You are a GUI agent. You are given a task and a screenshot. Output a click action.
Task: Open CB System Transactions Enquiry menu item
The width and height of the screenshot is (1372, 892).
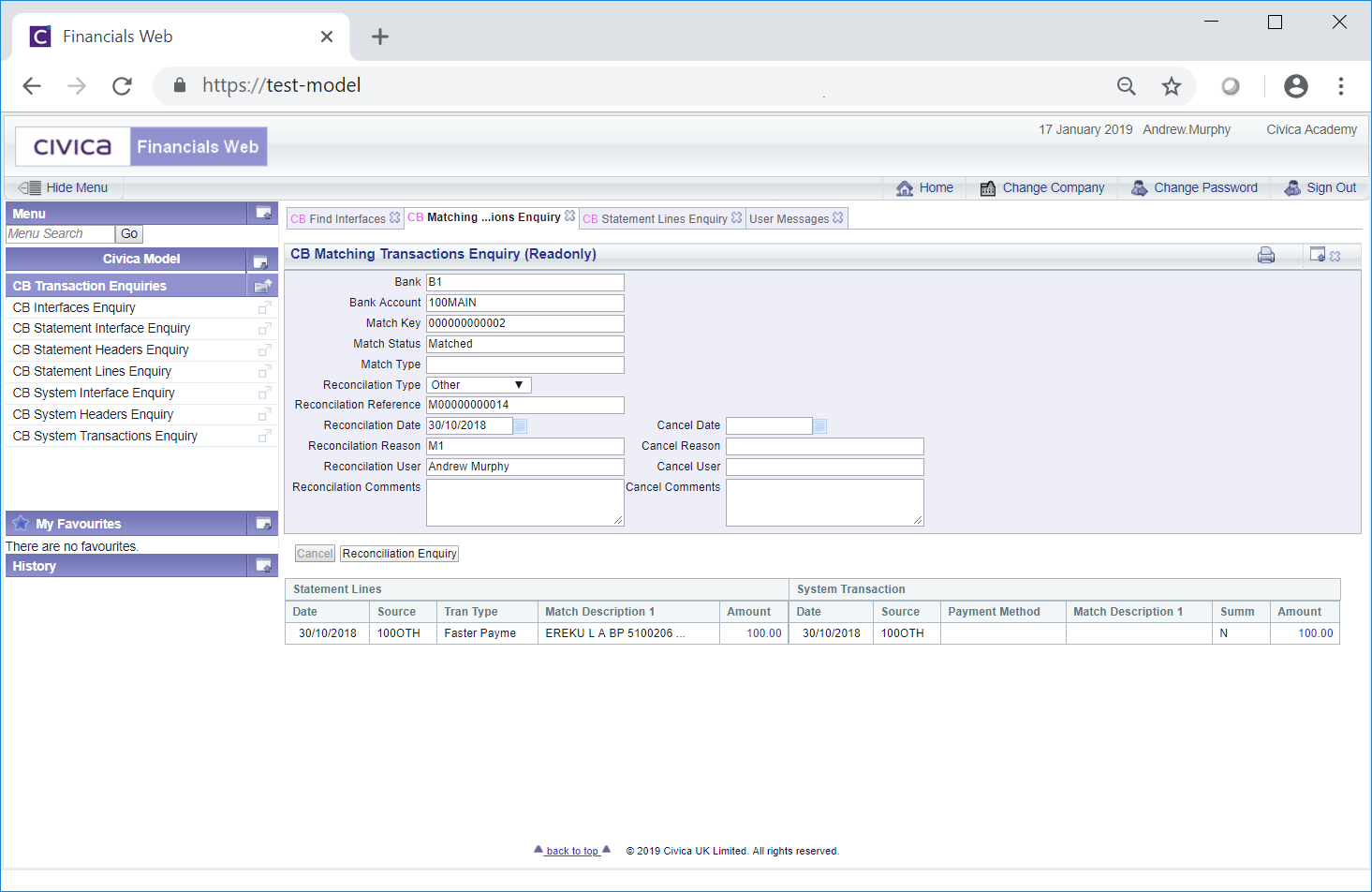[x=105, y=436]
